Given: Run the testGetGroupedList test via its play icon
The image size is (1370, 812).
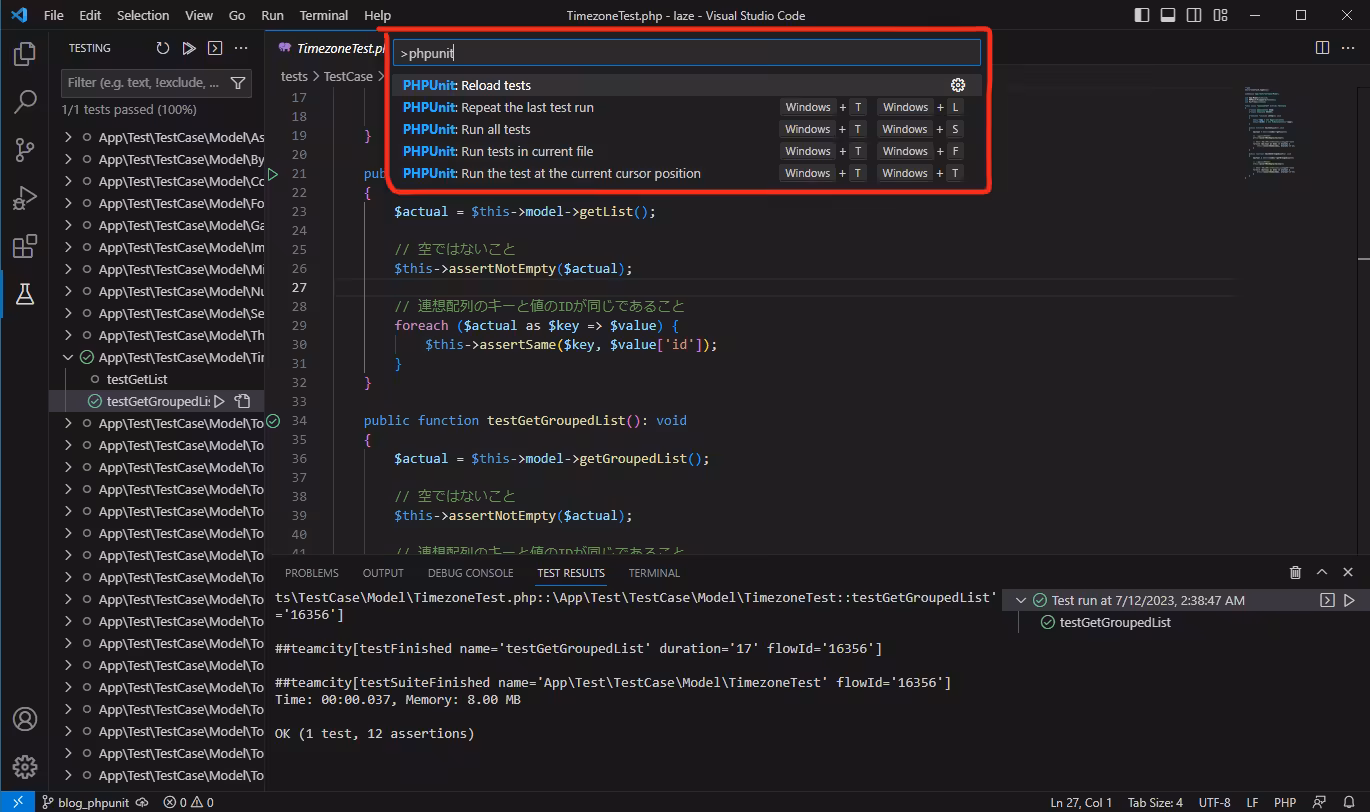Looking at the screenshot, I should click(220, 401).
